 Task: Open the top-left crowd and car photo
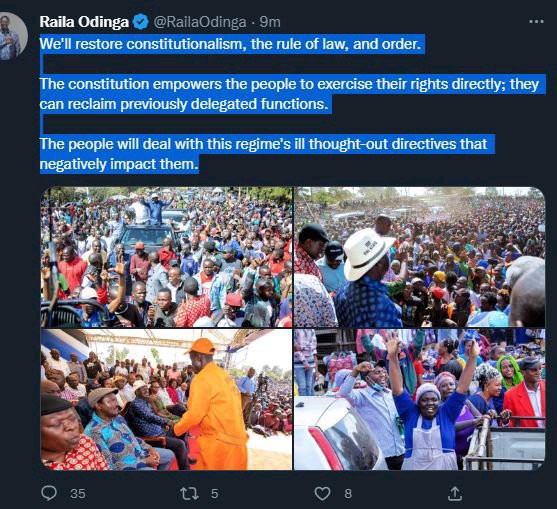[167, 257]
